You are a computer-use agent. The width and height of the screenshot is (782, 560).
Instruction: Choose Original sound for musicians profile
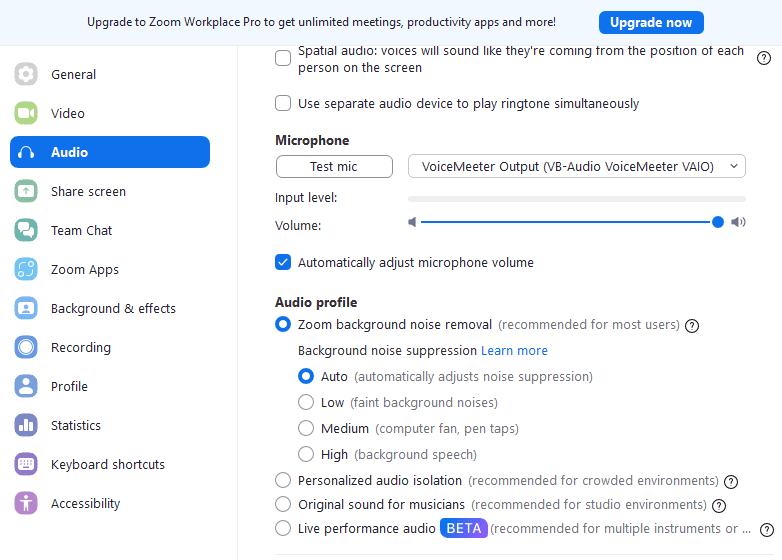[283, 504]
